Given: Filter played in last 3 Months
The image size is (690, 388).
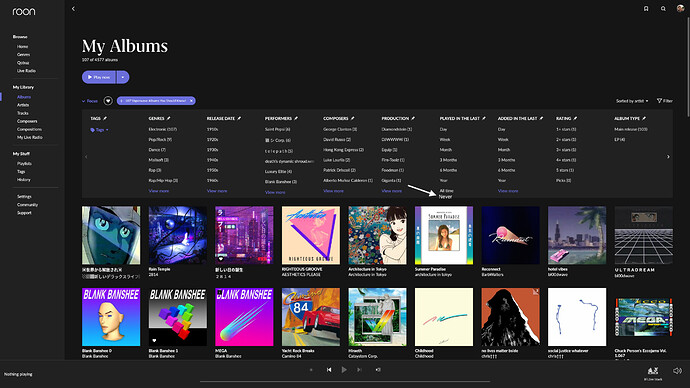Looking at the screenshot, I should tap(448, 160).
